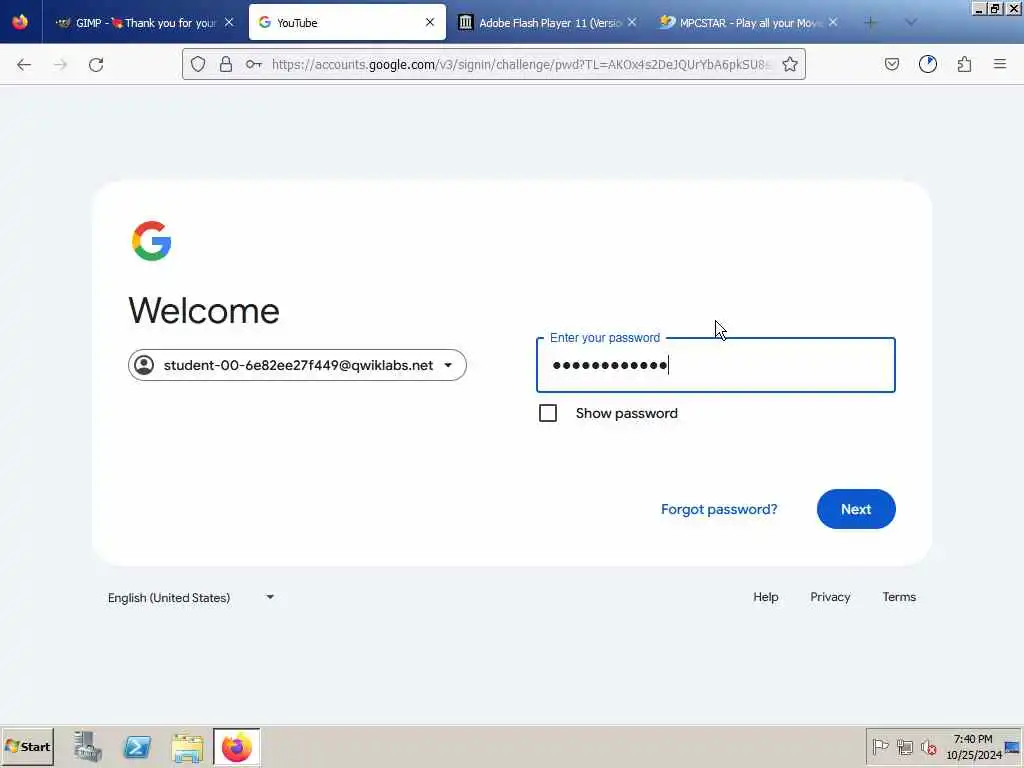Click the Action Center flag icon

(880, 746)
